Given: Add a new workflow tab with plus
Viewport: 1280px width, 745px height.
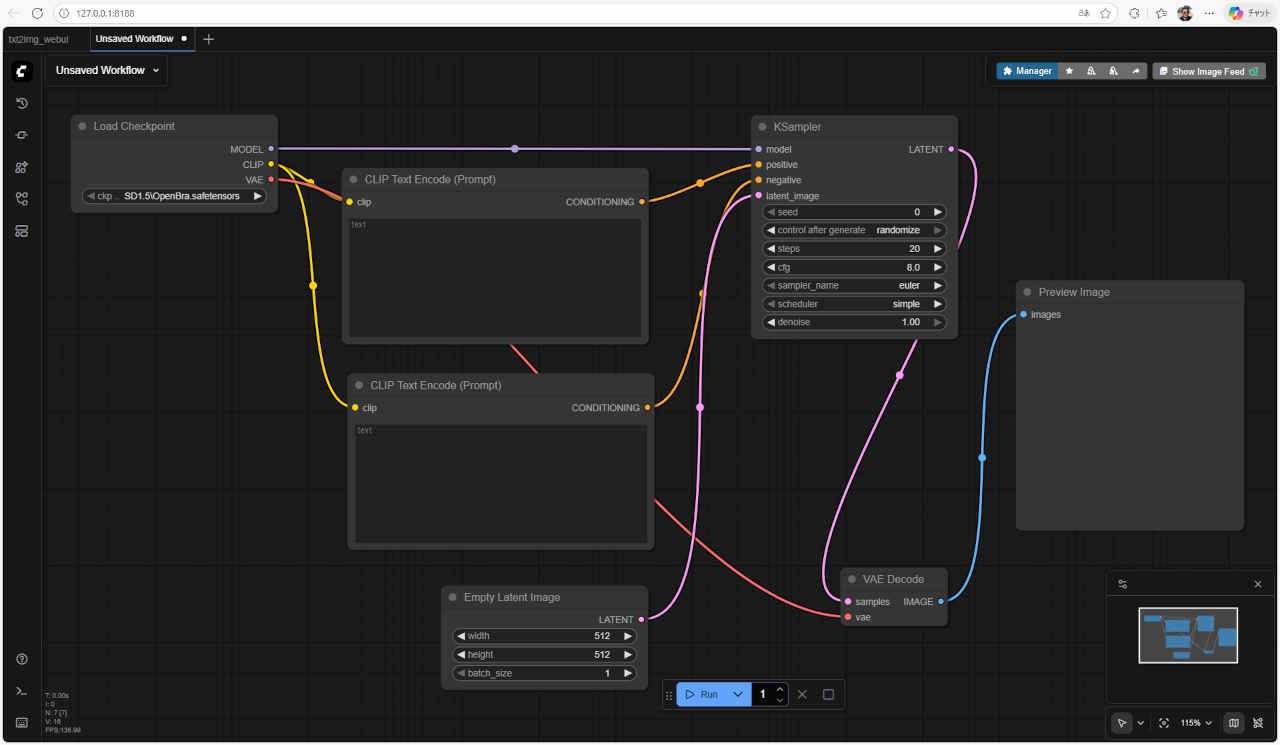Looking at the screenshot, I should click(208, 39).
